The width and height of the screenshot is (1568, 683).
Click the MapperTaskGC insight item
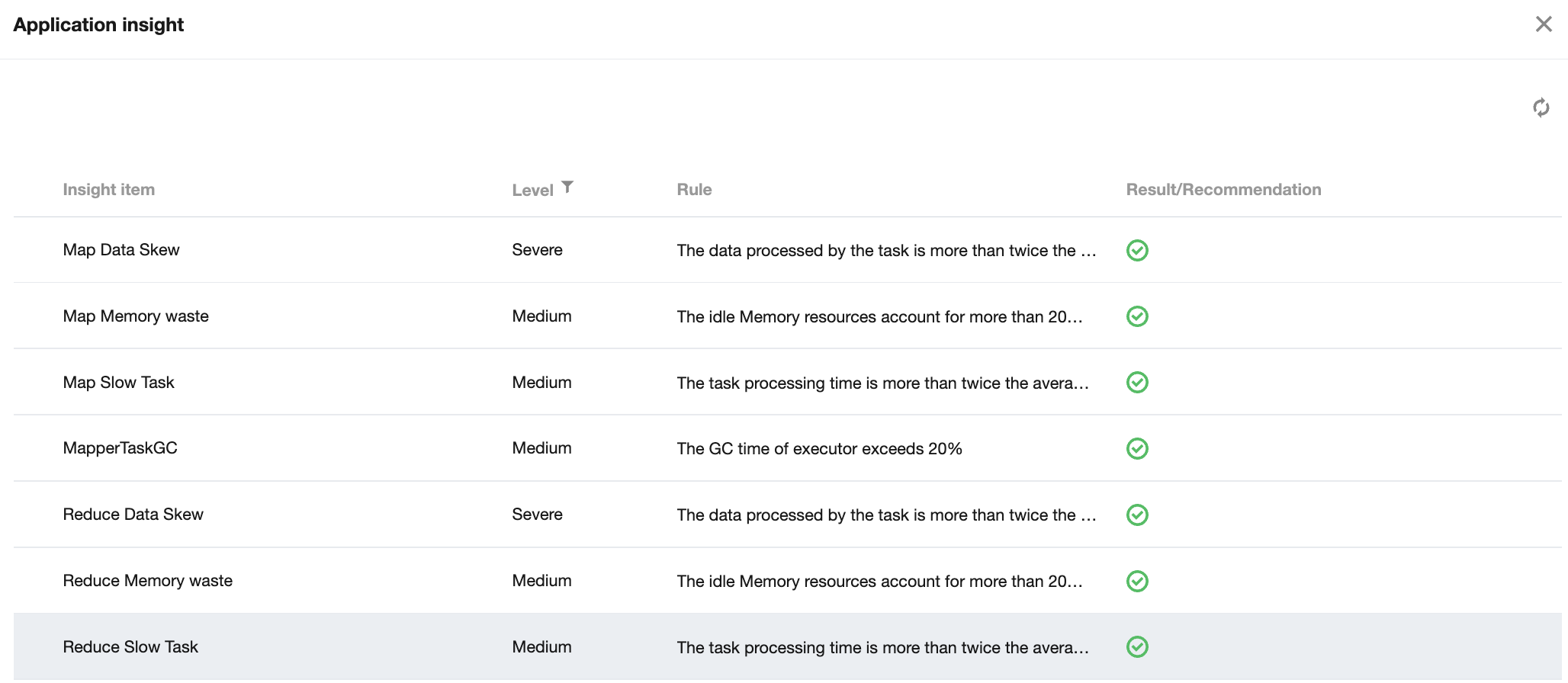120,448
